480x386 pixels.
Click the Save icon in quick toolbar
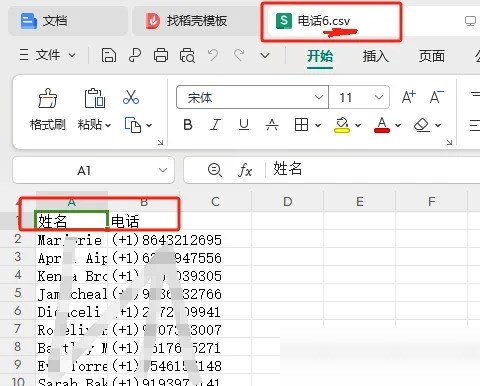(109, 55)
